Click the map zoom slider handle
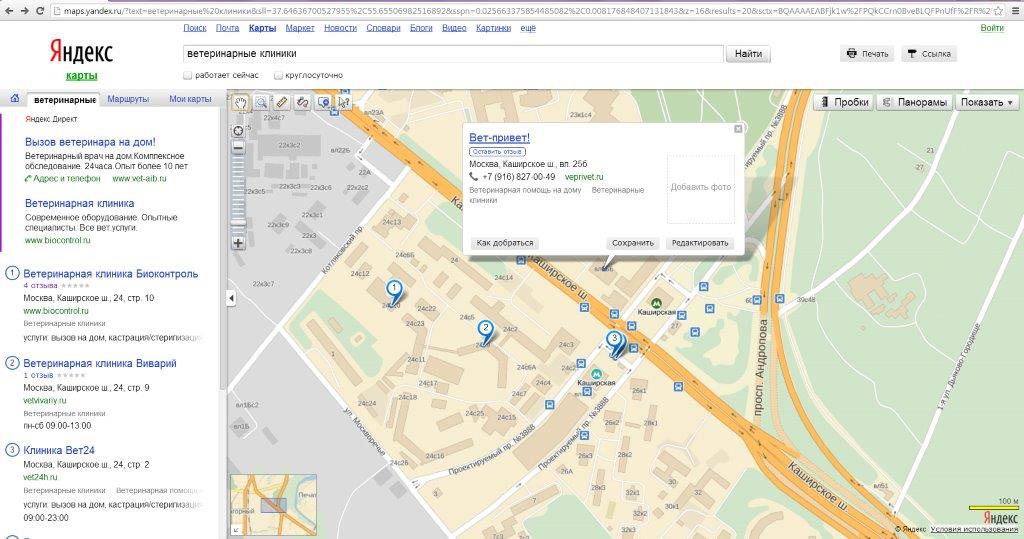This screenshot has height=539, width=1024. click(238, 223)
